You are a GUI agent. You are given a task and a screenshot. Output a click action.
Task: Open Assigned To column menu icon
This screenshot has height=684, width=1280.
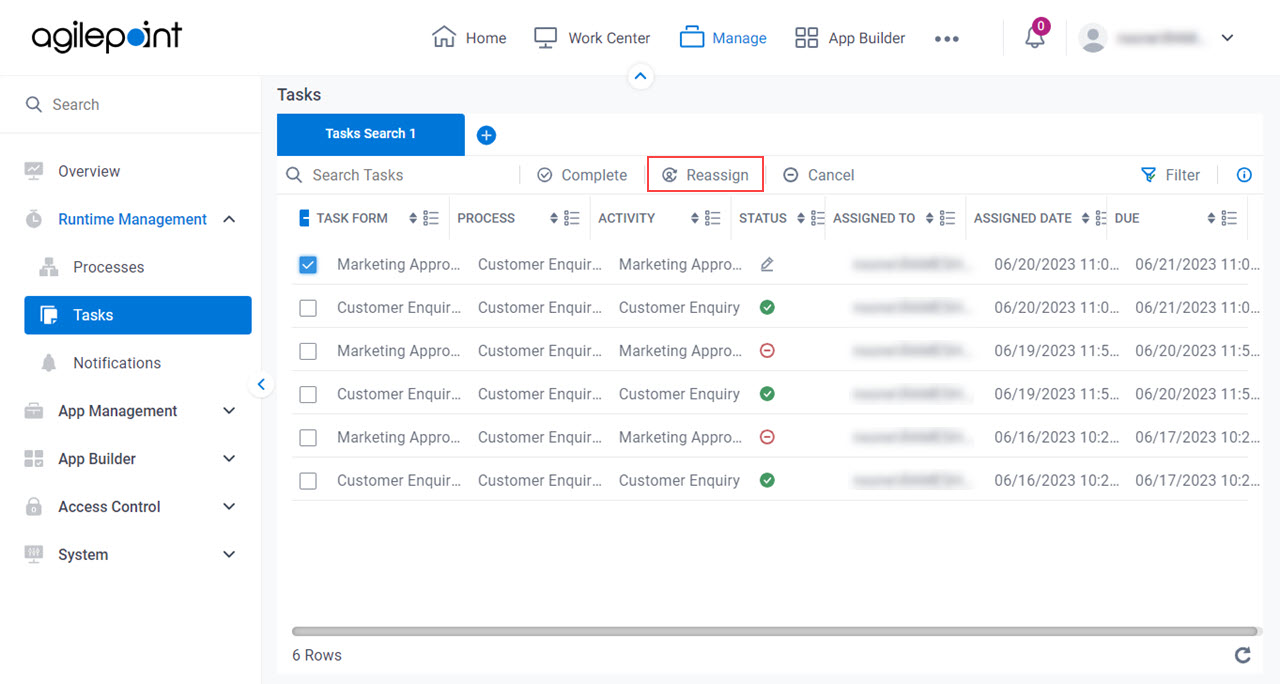click(x=948, y=218)
